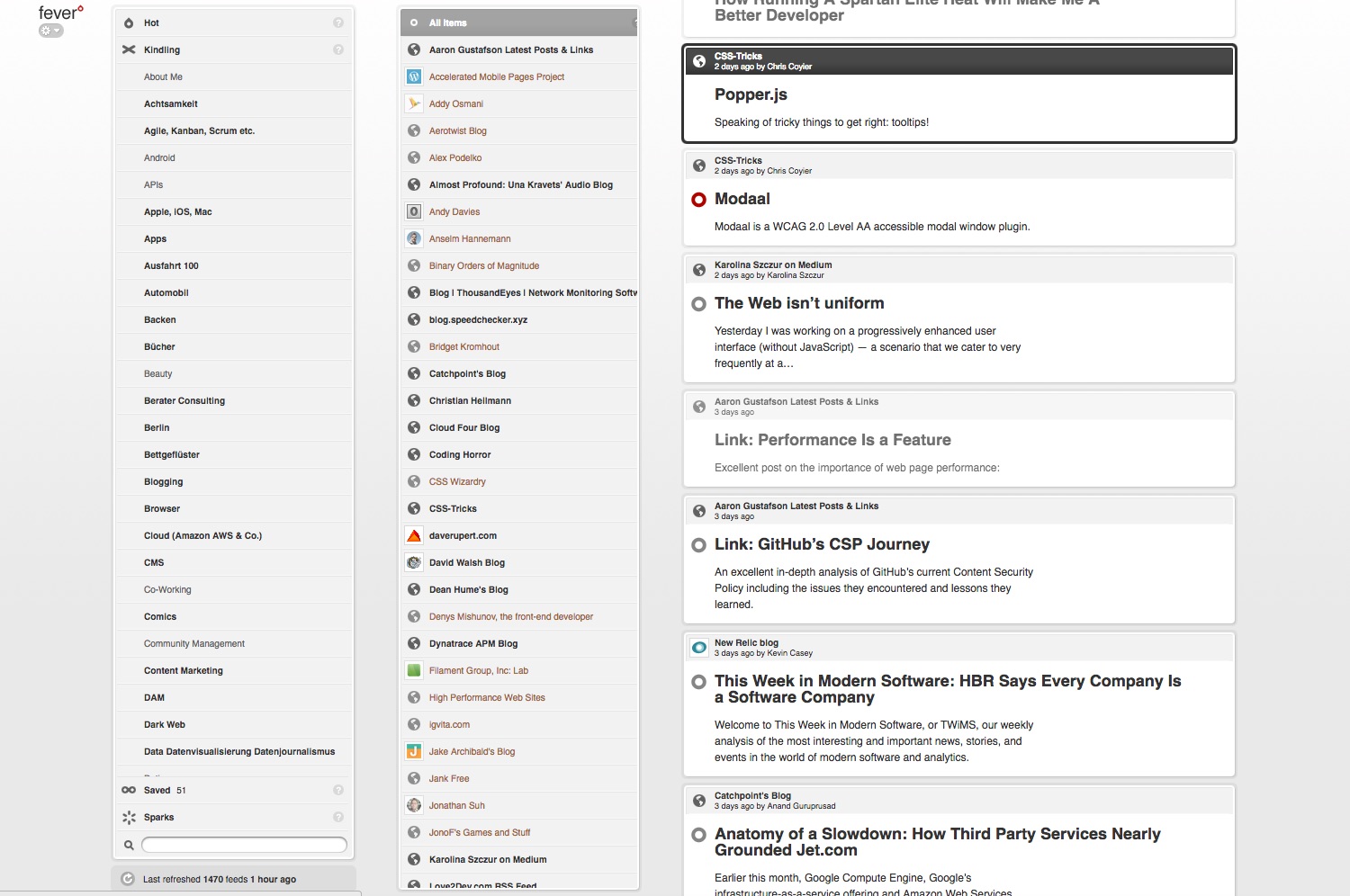The height and width of the screenshot is (896, 1350).
Task: Select the All Items feed filter
Action: coord(518,22)
